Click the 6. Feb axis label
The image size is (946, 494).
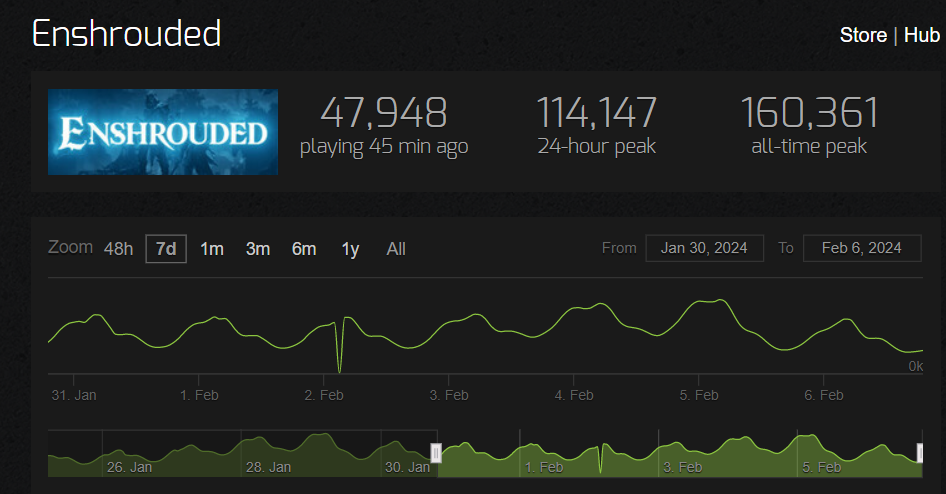[824, 395]
